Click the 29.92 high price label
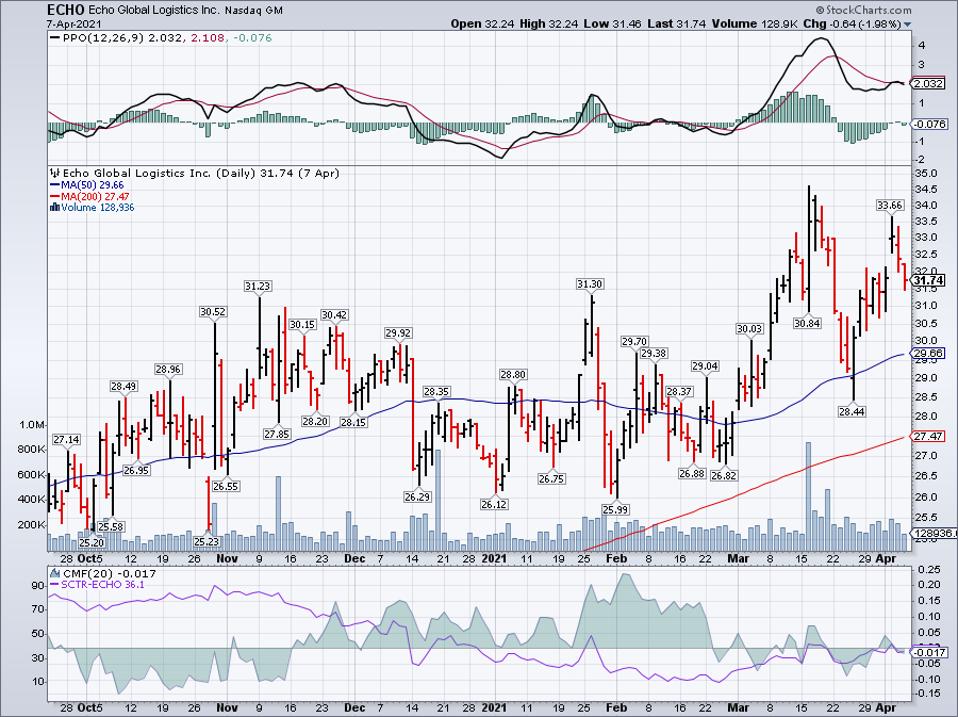Screen dimensions: 958x717 point(398,333)
